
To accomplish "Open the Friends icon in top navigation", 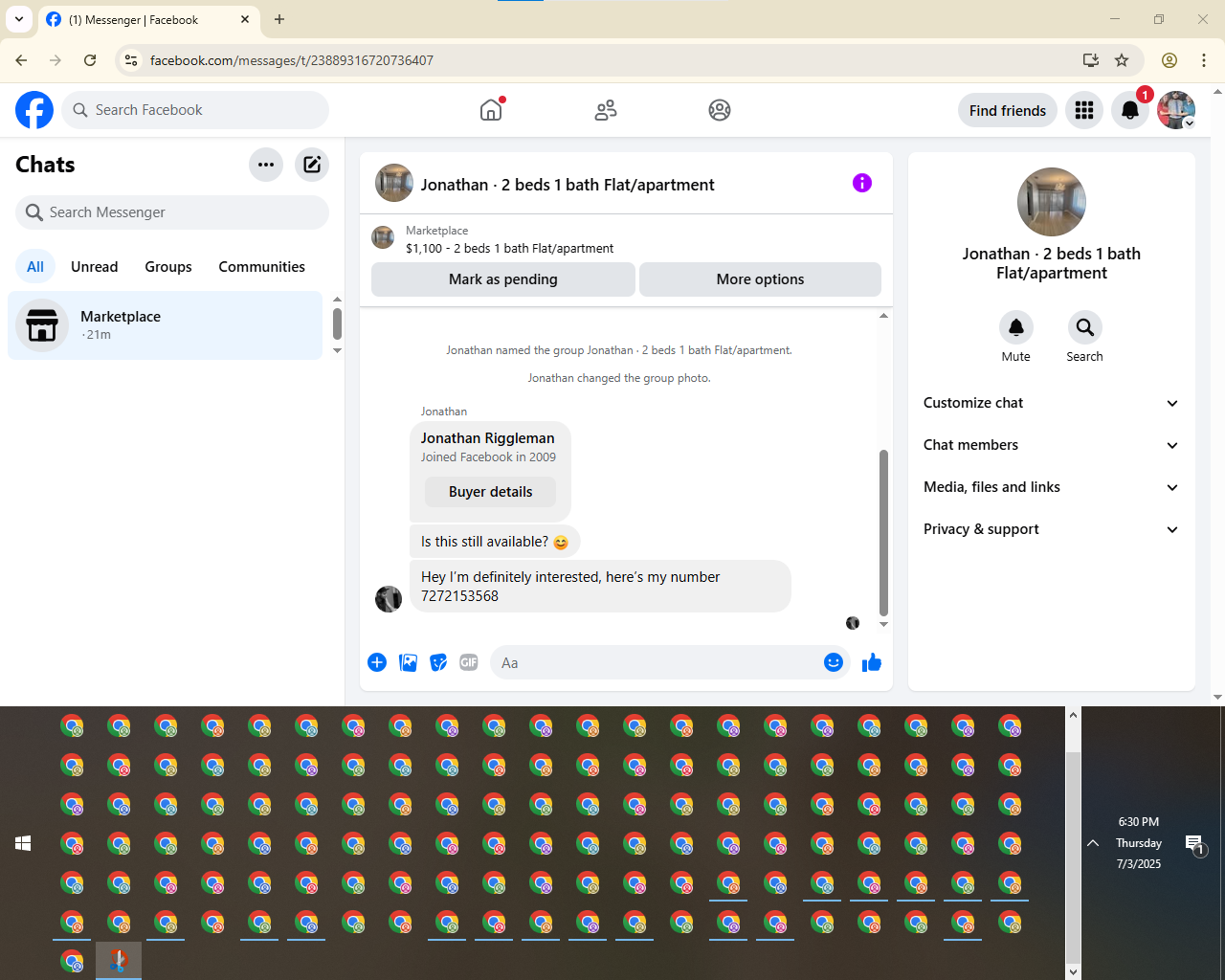I will (606, 110).
